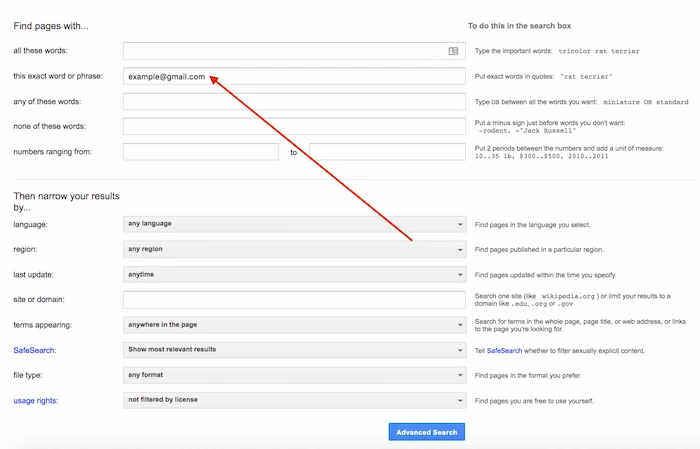Click the SafeSearch label link on the left
The image size is (700, 449).
[x=34, y=350]
